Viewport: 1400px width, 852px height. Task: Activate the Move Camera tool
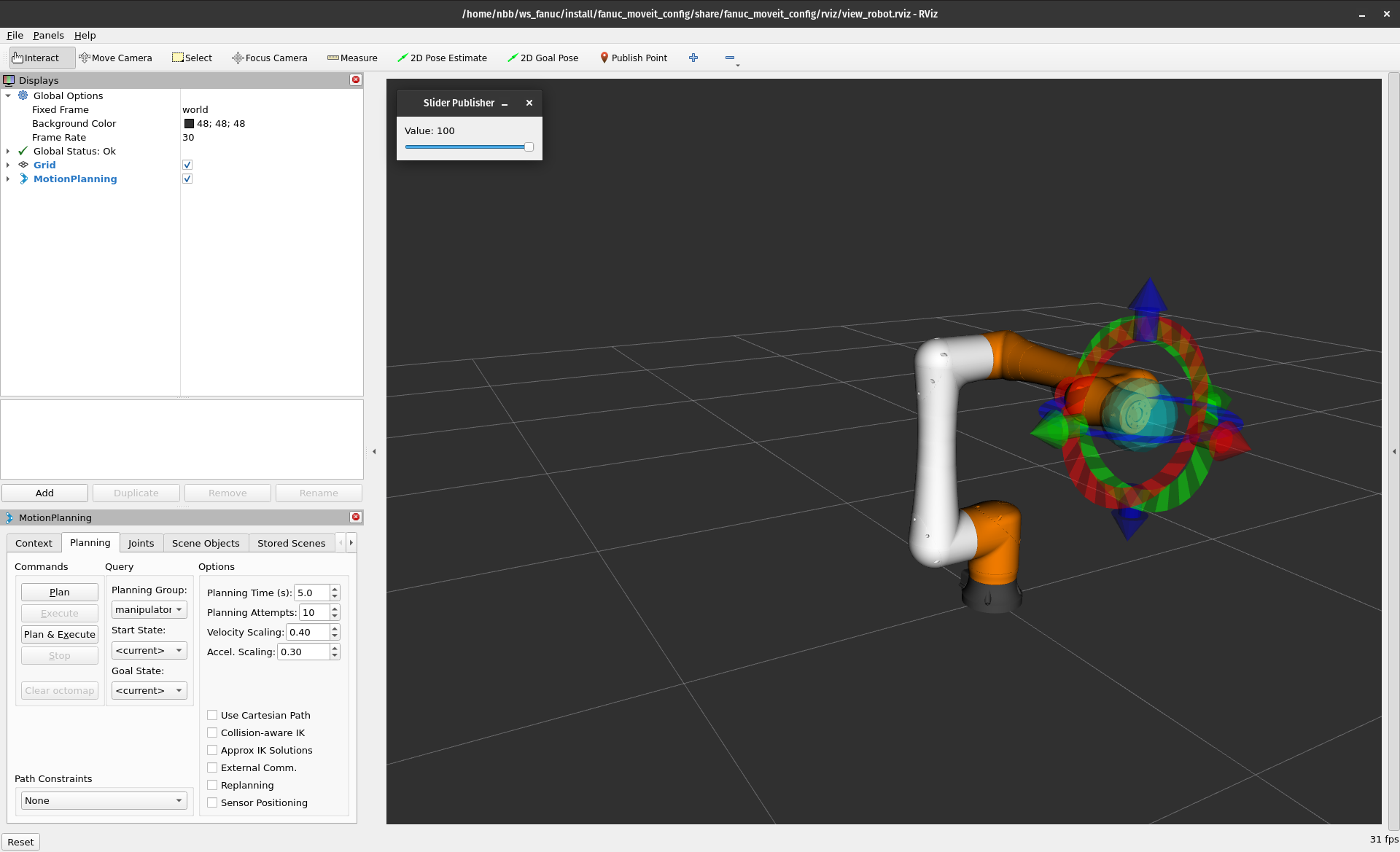[115, 58]
